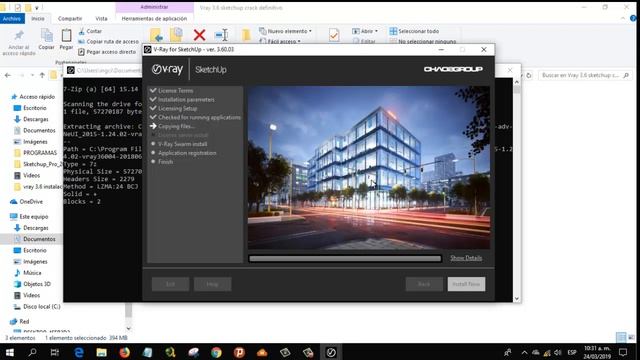640x360 pixels.
Task: Click the Explorer up arrow
Action: [42, 75]
